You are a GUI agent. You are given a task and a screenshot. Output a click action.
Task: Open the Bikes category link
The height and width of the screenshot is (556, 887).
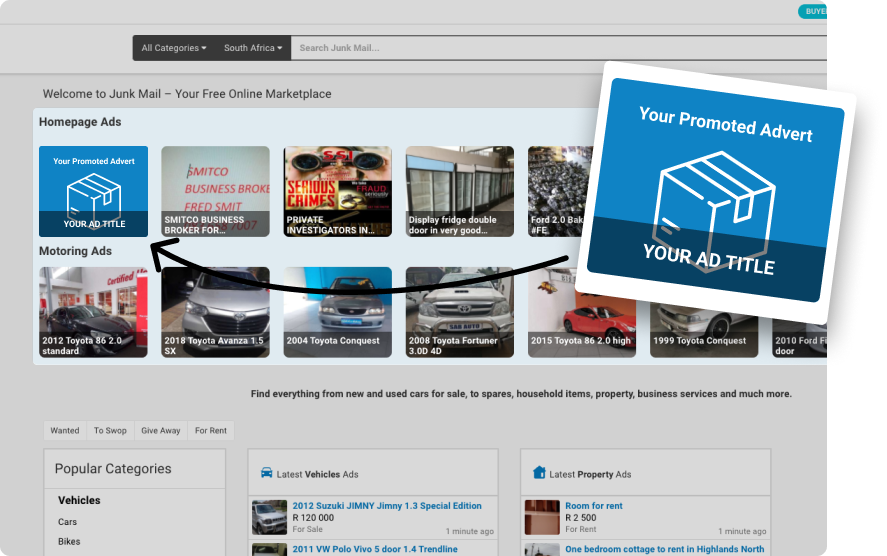(69, 541)
